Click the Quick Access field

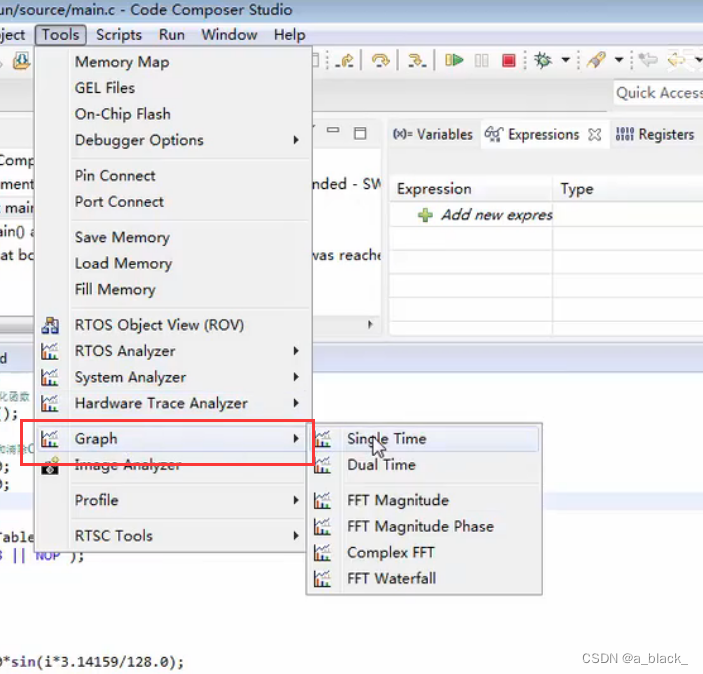[x=659, y=92]
